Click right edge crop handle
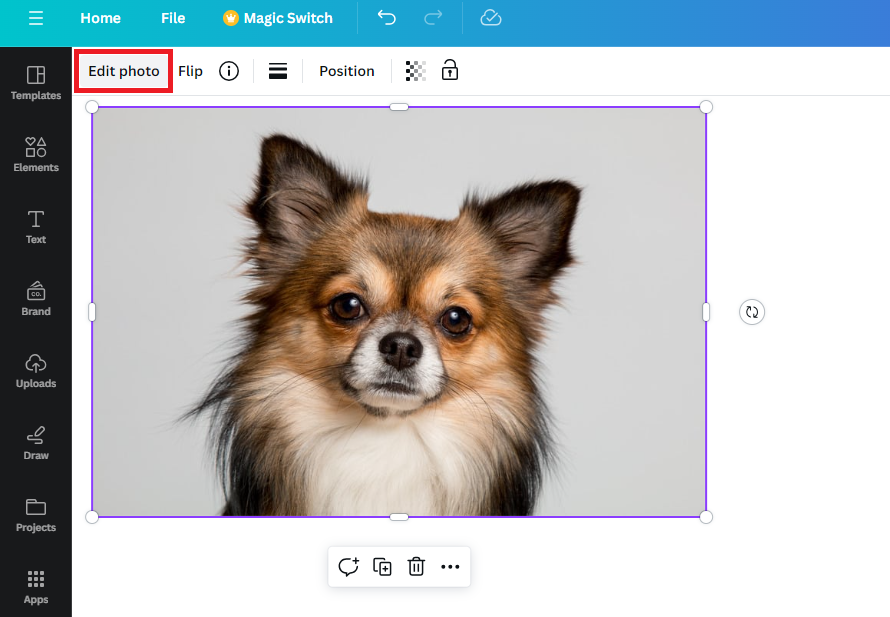 pyautogui.click(x=706, y=312)
